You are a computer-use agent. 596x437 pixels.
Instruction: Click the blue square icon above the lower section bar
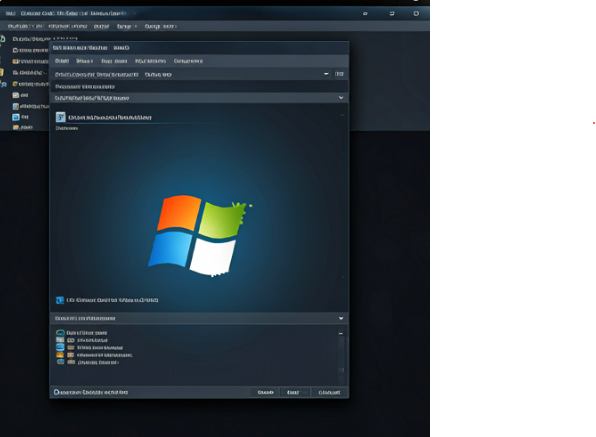point(60,300)
